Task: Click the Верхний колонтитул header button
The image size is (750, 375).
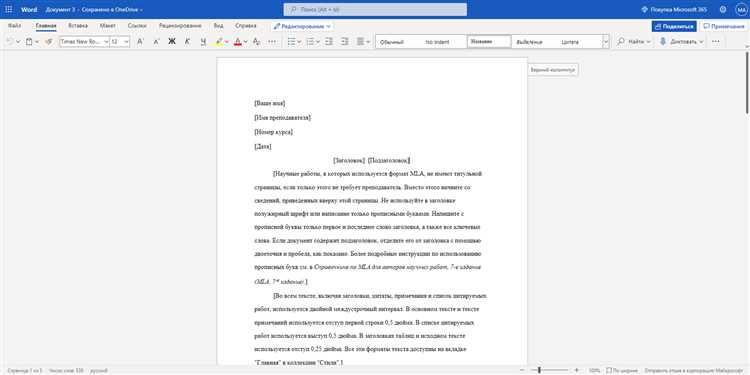Action: [x=553, y=70]
